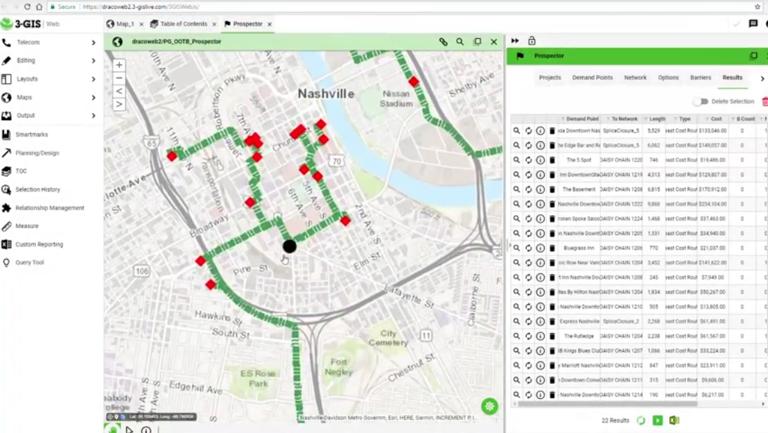This screenshot has height=433, width=768.
Task: Select the Results tab
Action: (732, 77)
